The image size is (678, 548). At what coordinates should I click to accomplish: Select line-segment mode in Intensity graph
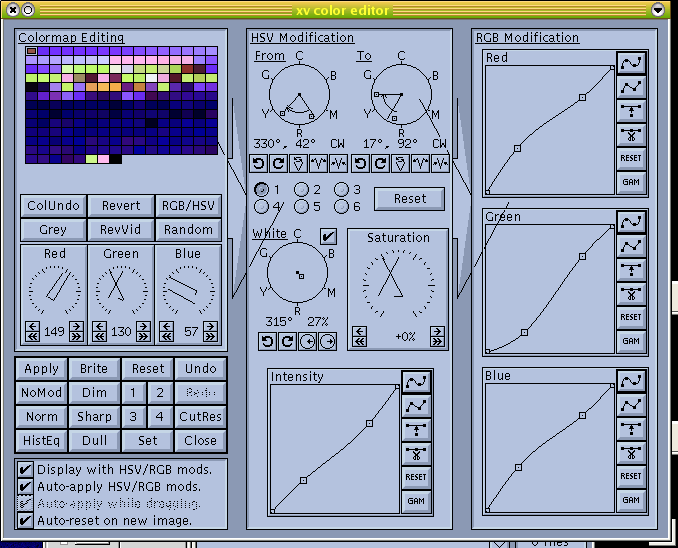[416, 406]
